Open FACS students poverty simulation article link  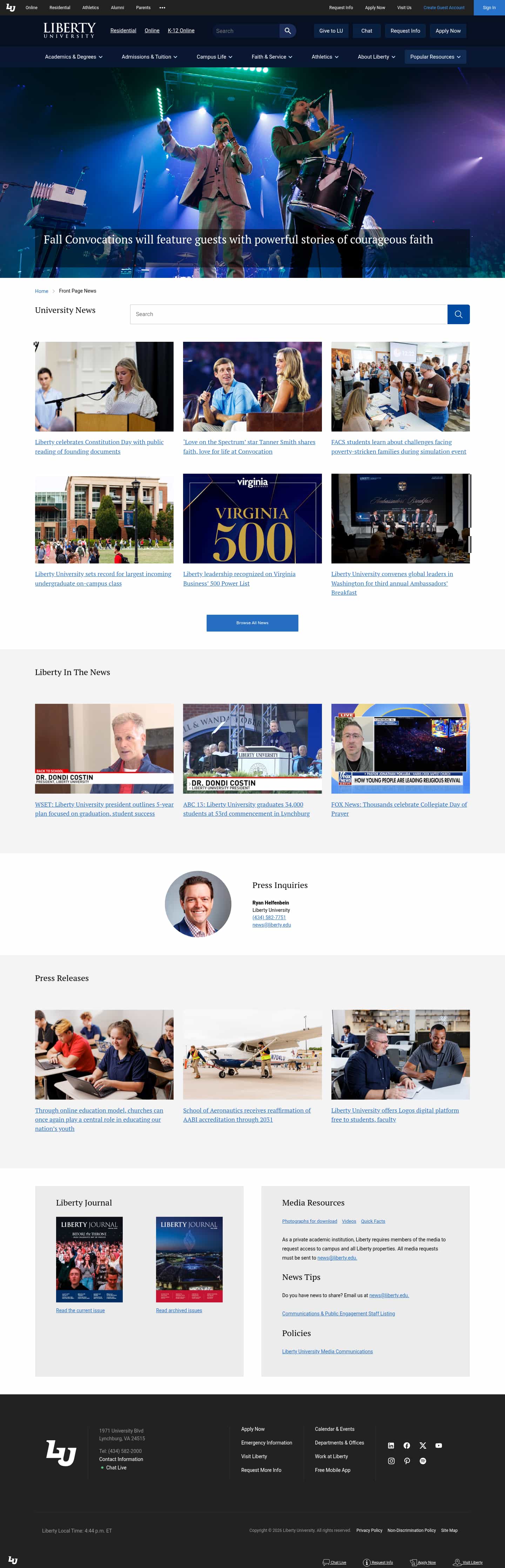tap(399, 447)
